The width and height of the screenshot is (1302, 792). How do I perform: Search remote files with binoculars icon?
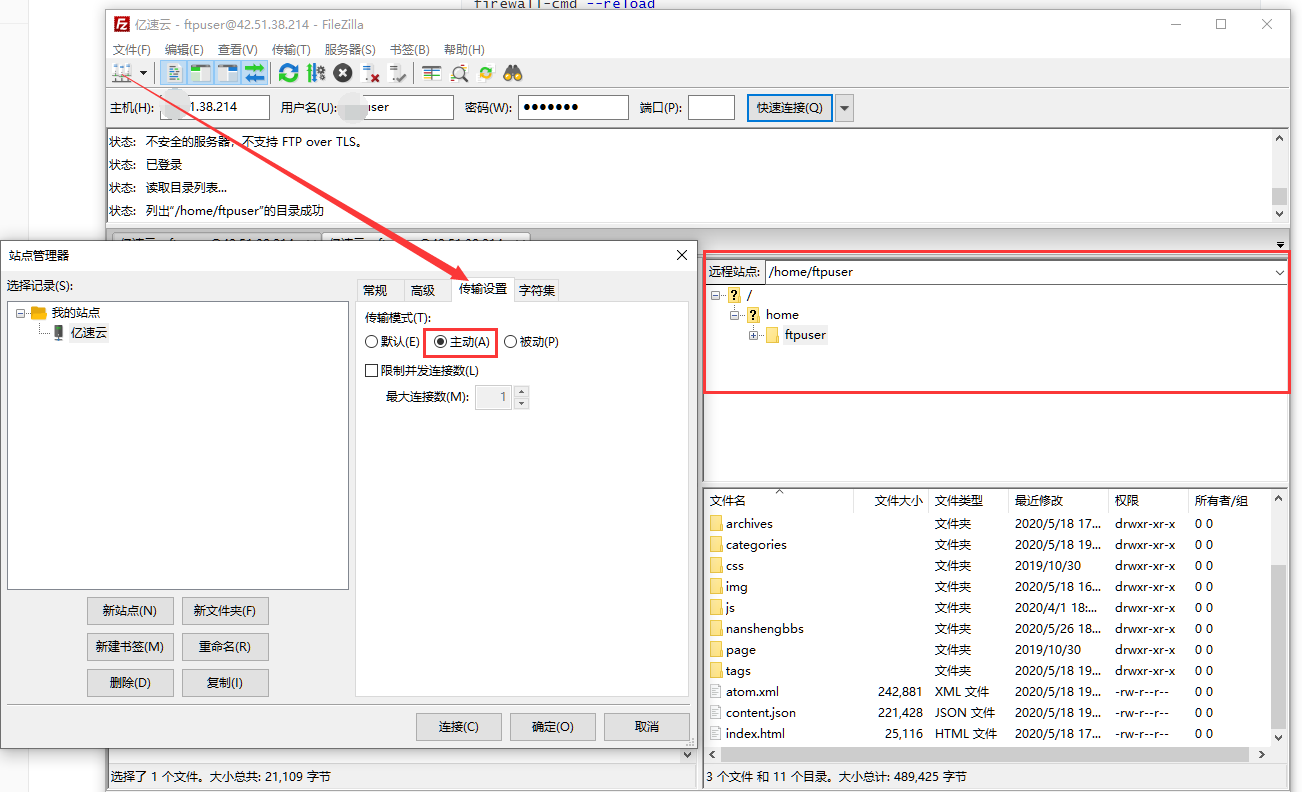pos(513,73)
